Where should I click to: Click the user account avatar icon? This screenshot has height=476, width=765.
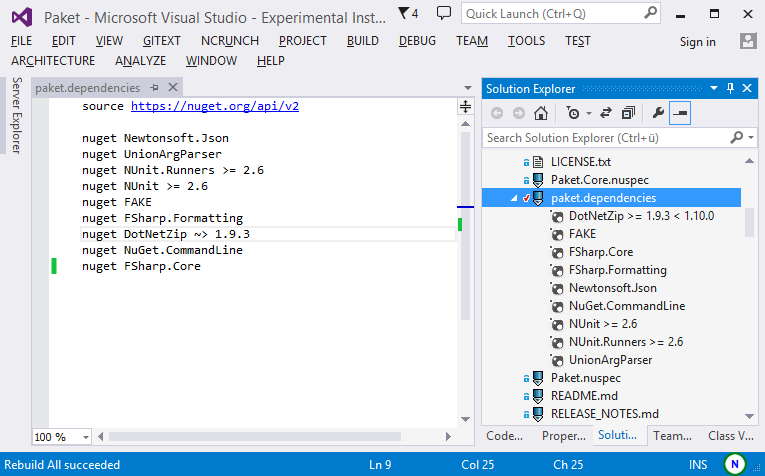tap(747, 41)
